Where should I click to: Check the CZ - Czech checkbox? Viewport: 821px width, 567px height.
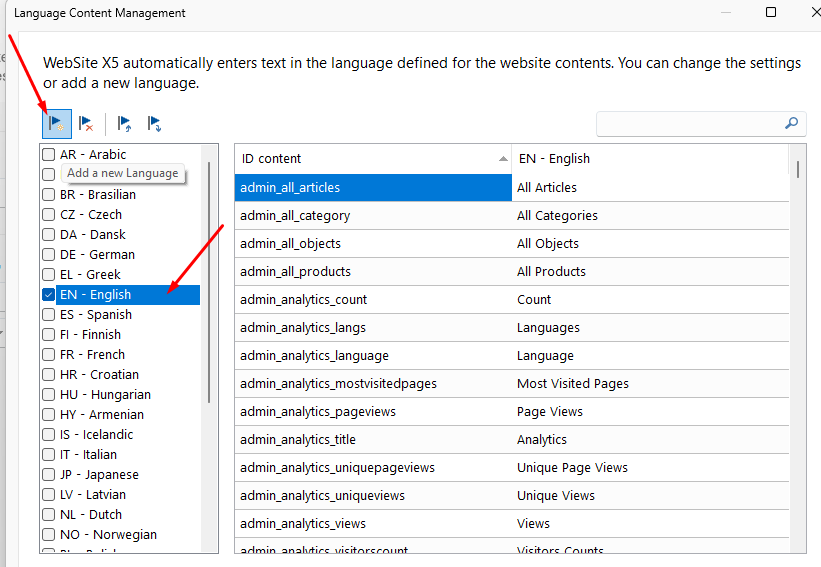[x=49, y=215]
